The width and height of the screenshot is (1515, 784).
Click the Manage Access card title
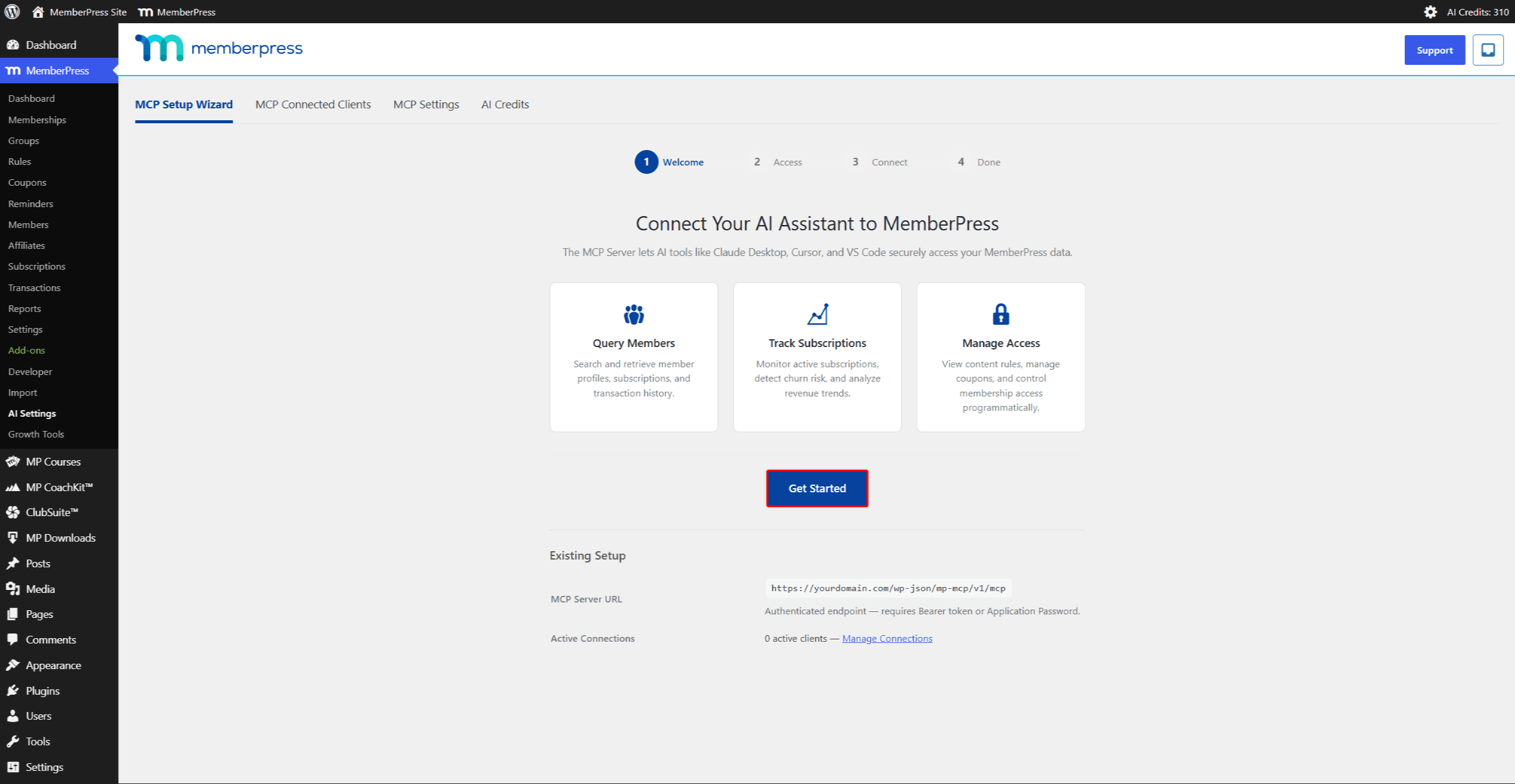[1000, 343]
